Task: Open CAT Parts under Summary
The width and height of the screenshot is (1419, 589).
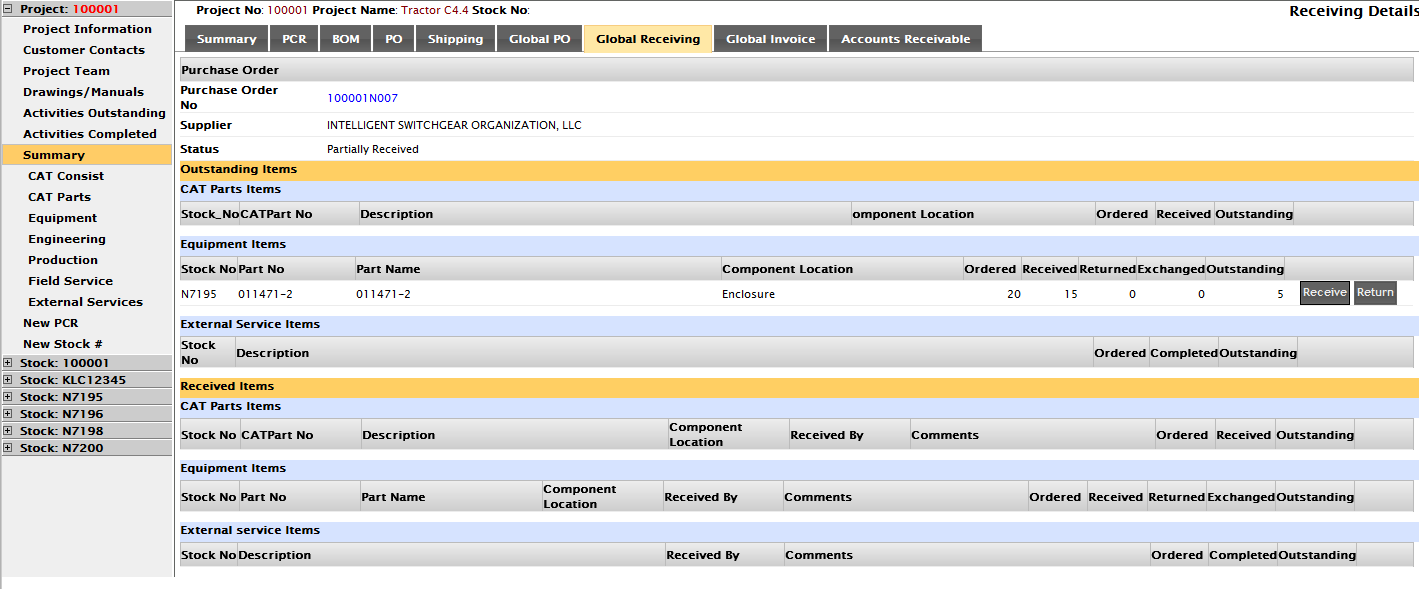Action: pyautogui.click(x=59, y=197)
